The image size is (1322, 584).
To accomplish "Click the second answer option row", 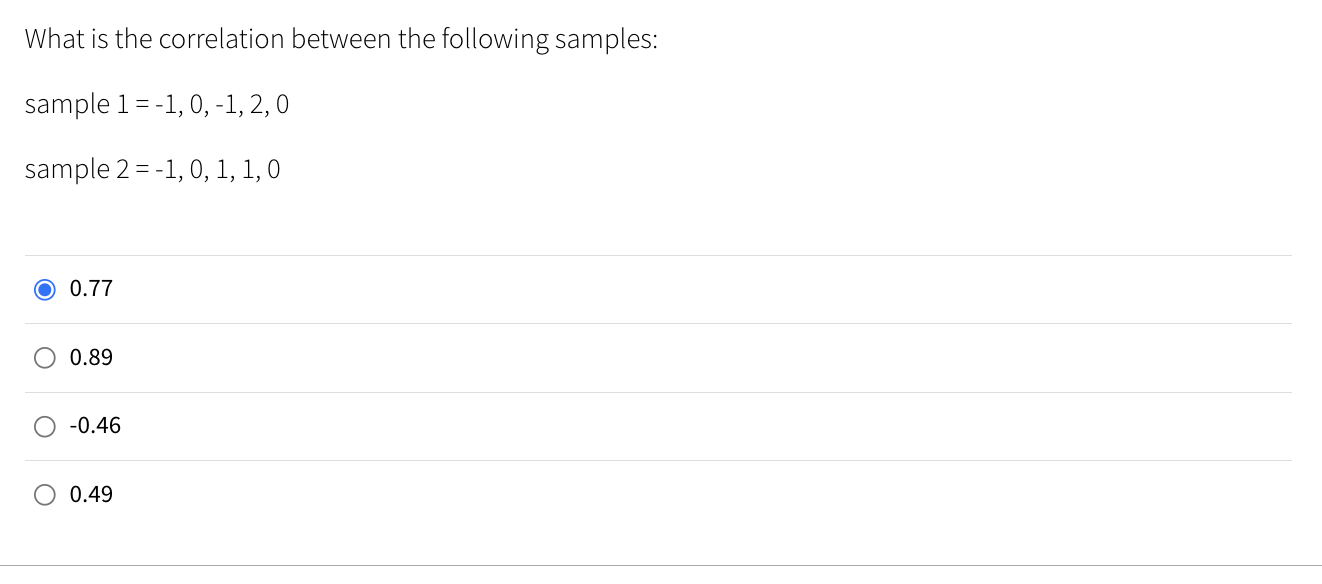I will point(400,357).
